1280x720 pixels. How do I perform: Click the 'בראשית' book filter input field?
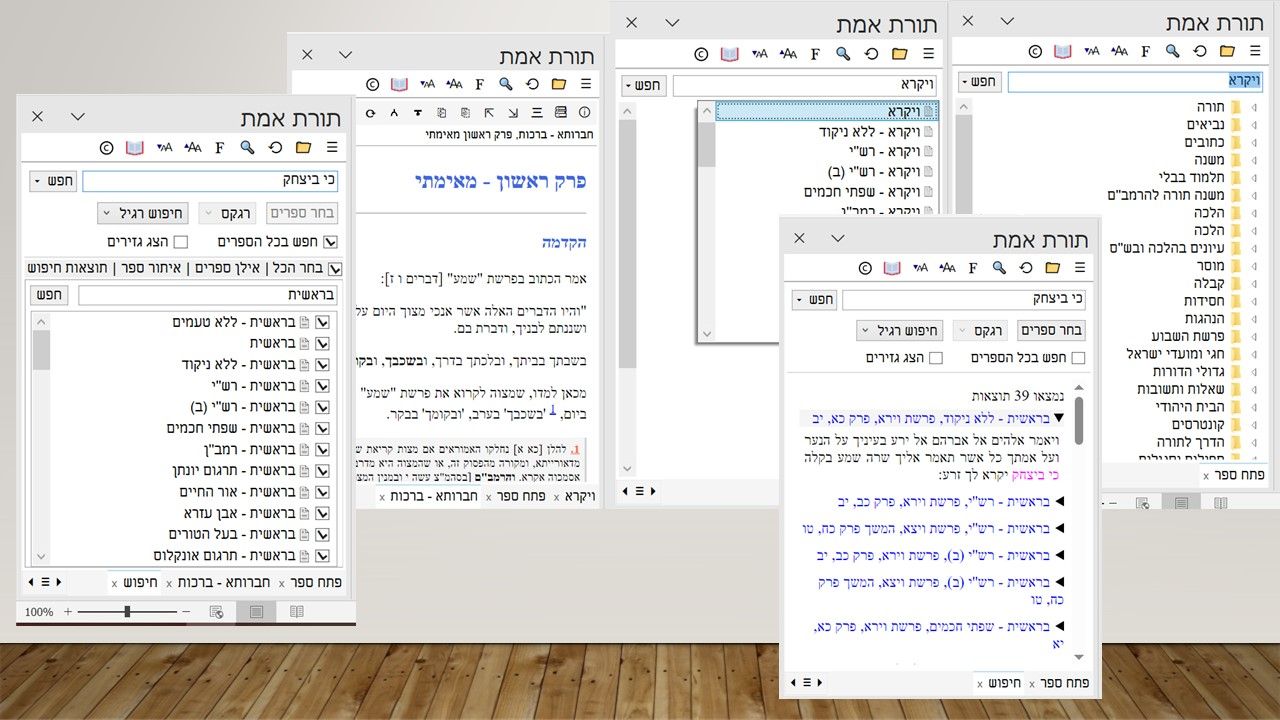[208, 295]
